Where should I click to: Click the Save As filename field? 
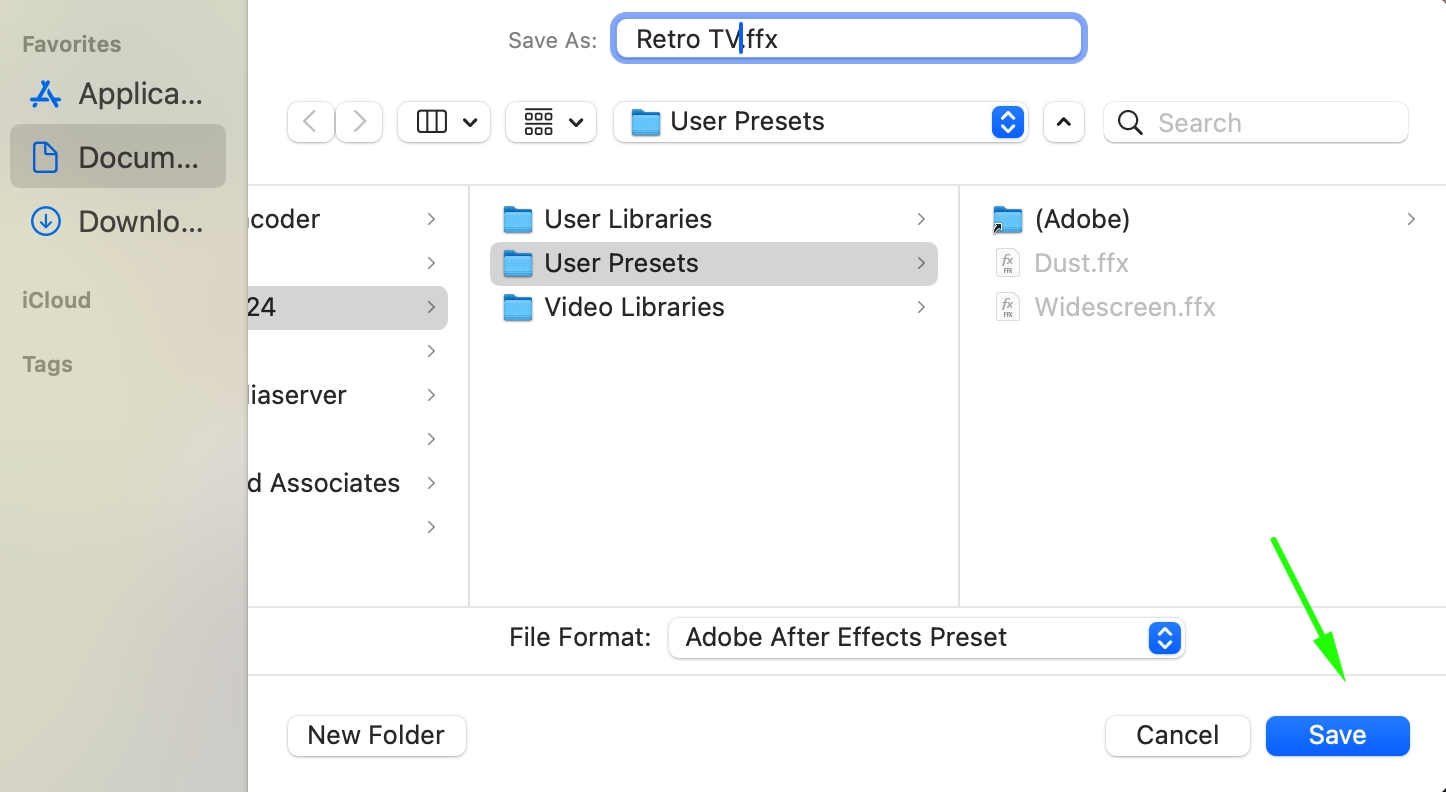pyautogui.click(x=848, y=39)
